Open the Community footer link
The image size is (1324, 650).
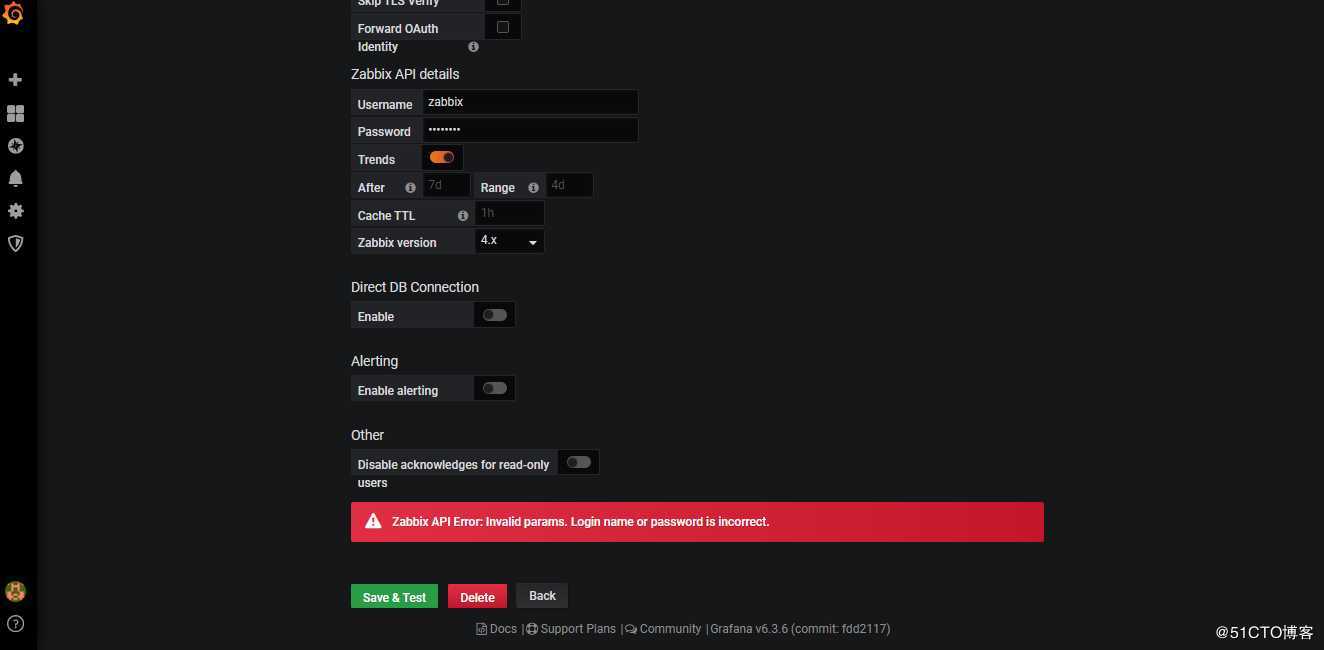(x=663, y=629)
